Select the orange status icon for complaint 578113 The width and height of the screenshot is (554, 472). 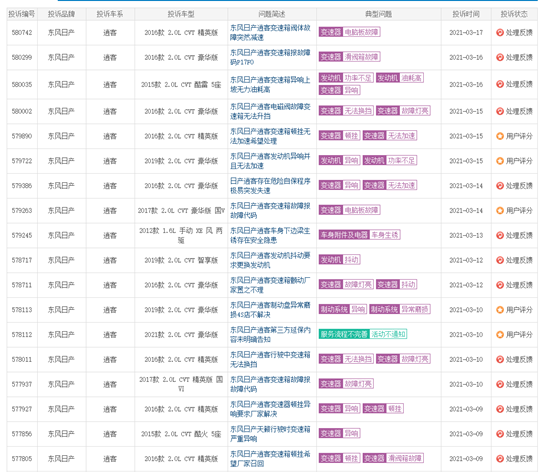click(x=500, y=310)
